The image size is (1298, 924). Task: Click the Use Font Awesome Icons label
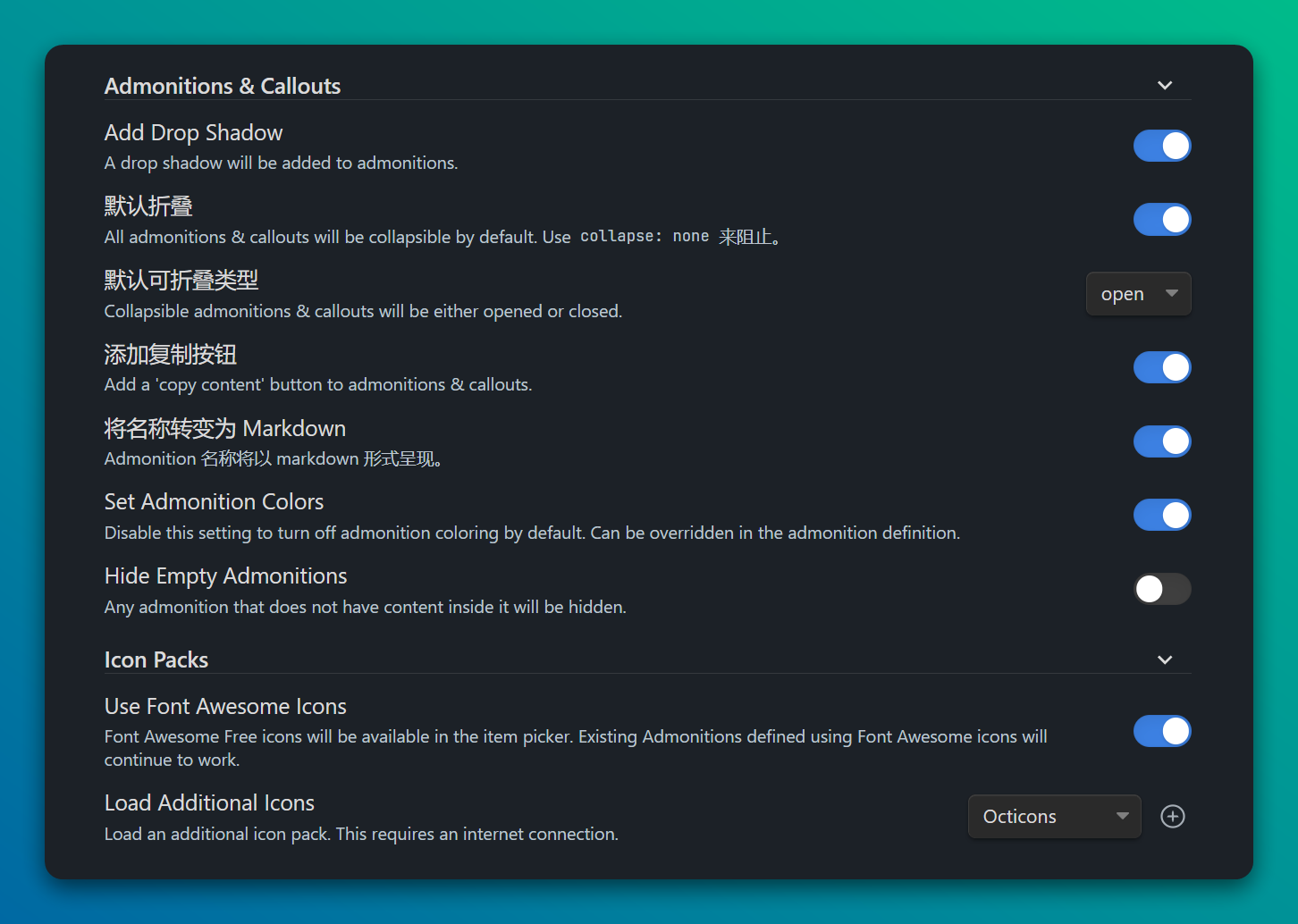(225, 707)
